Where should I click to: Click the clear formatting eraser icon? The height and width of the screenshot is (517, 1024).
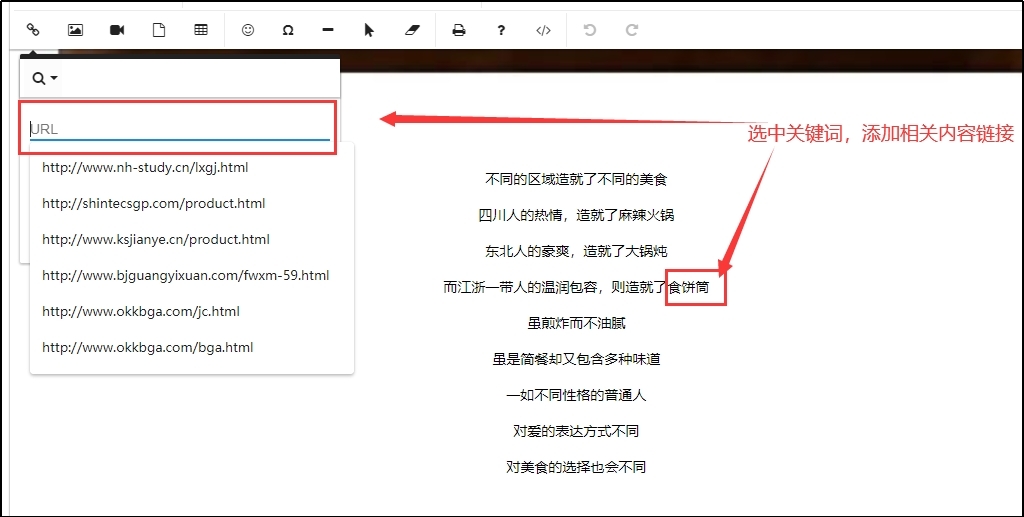(x=412, y=30)
